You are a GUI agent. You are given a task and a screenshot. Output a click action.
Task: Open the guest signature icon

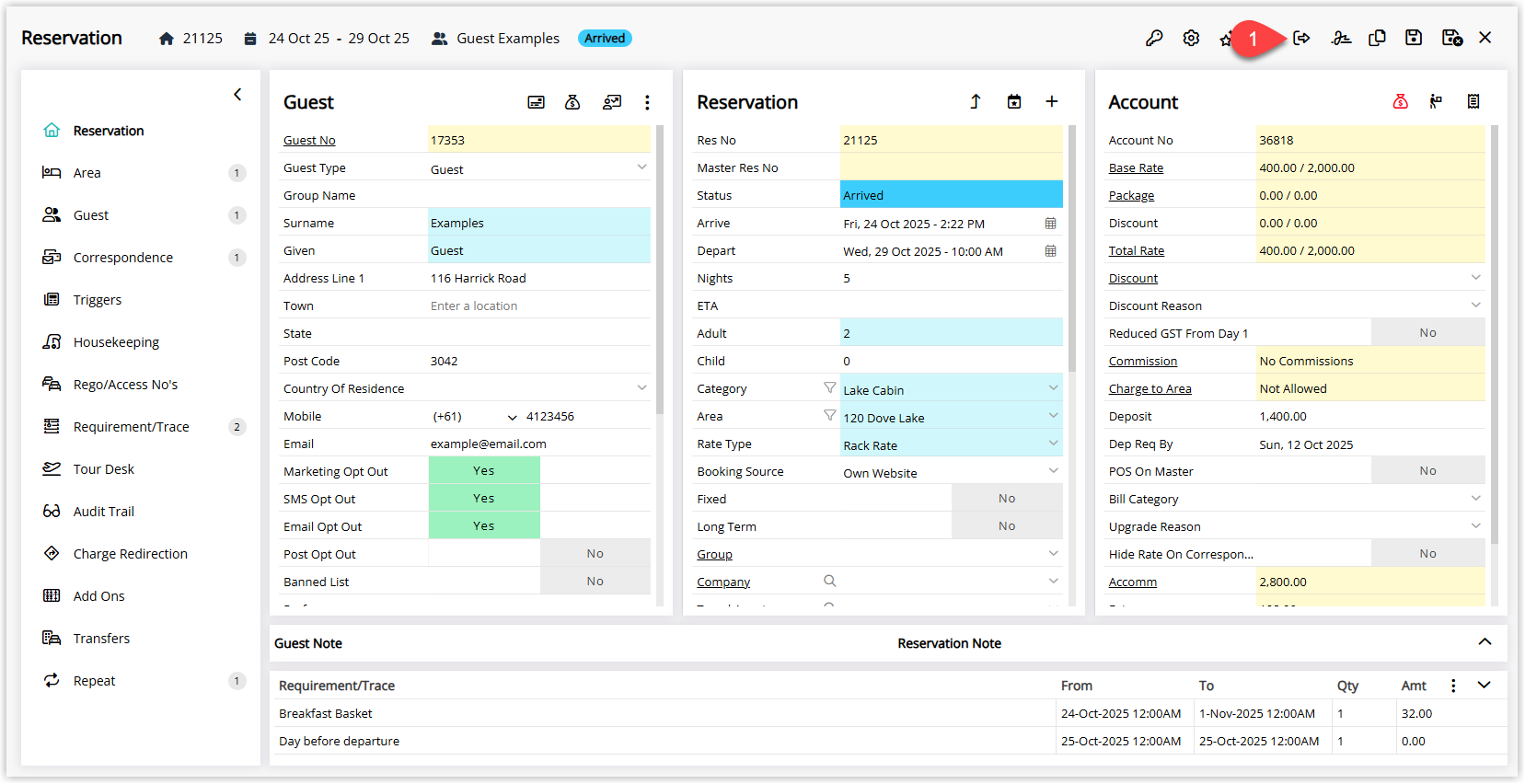click(x=1341, y=38)
